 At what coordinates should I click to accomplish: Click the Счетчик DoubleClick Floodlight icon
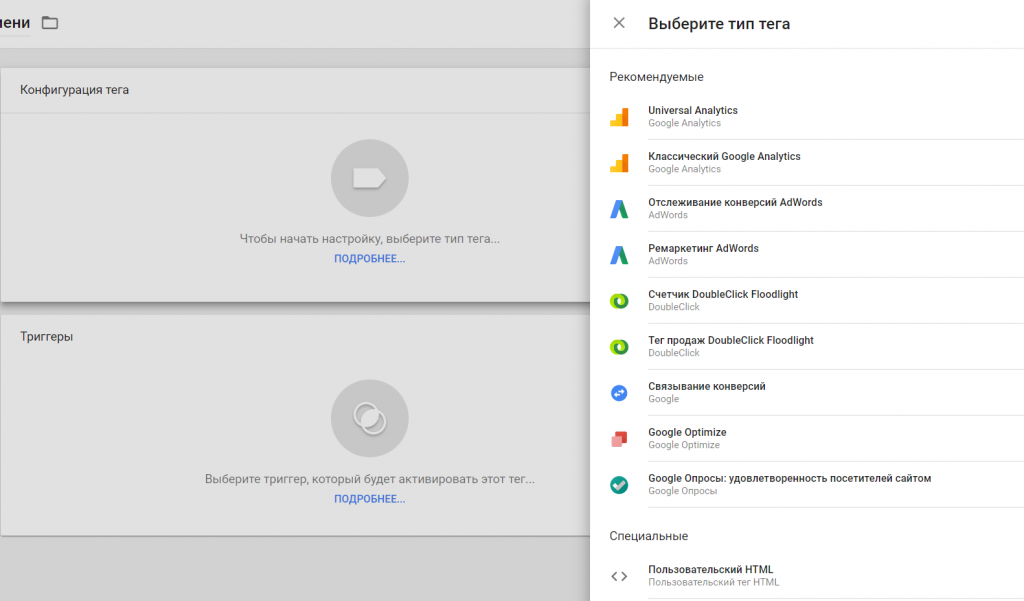619,300
